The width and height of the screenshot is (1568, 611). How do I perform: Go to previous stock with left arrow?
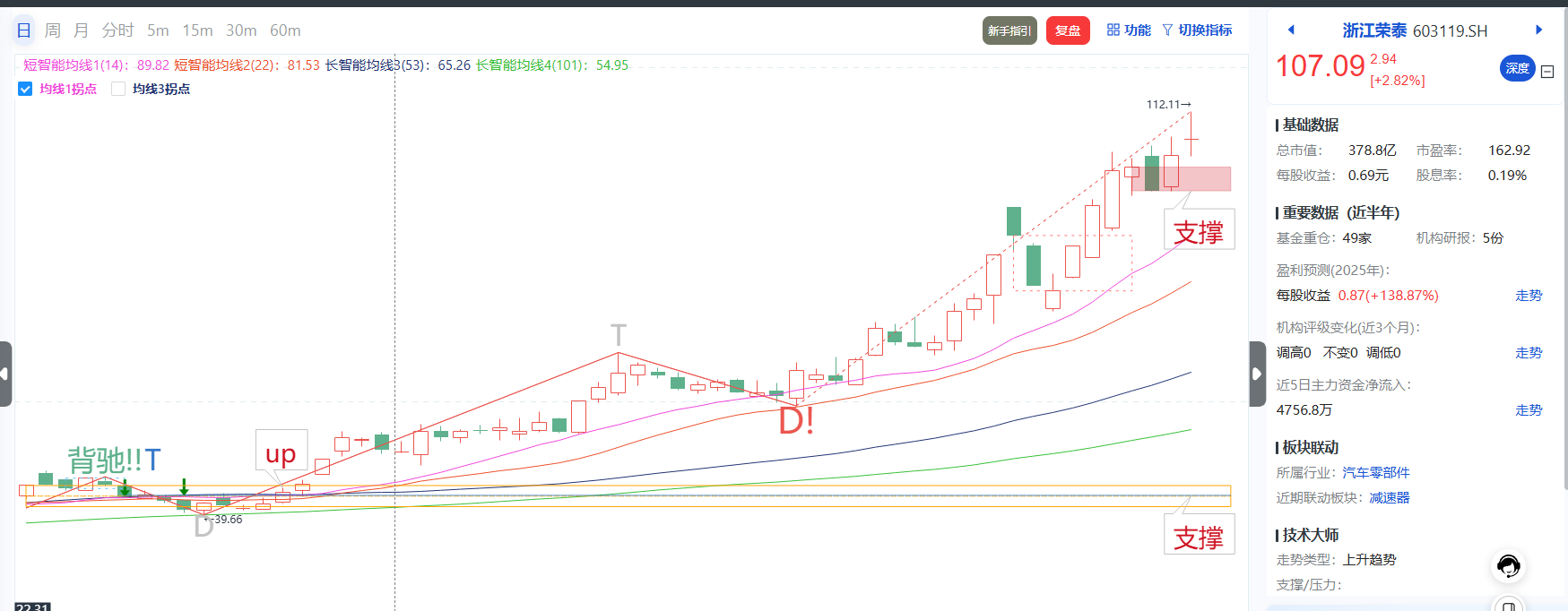pos(1291,30)
